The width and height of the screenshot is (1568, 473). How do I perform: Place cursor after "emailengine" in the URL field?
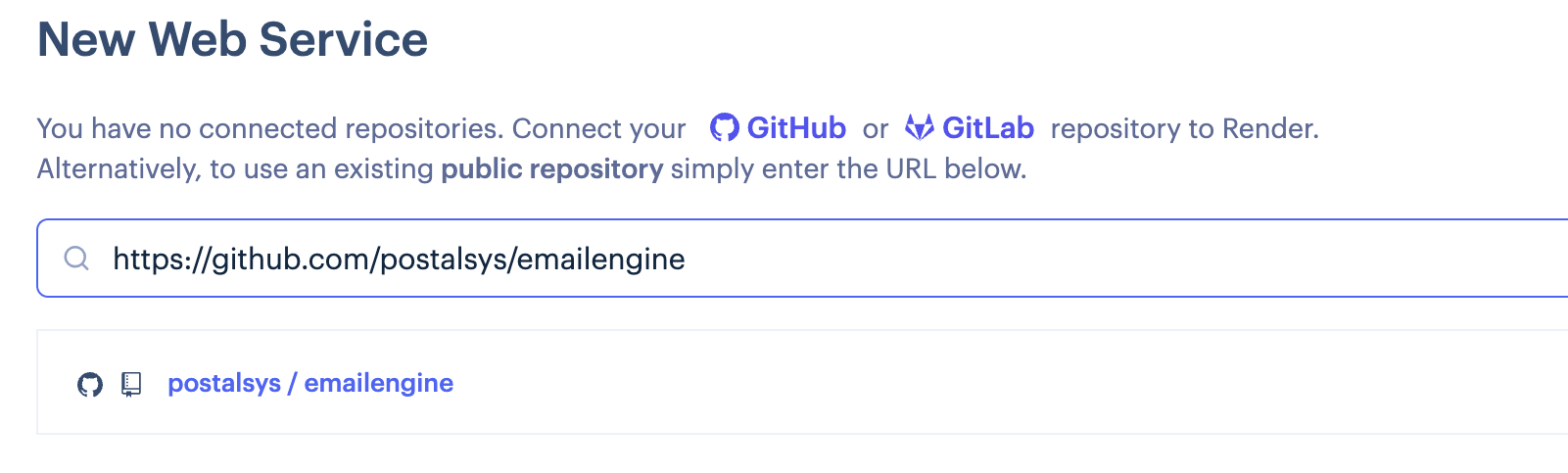pyautogui.click(x=687, y=260)
